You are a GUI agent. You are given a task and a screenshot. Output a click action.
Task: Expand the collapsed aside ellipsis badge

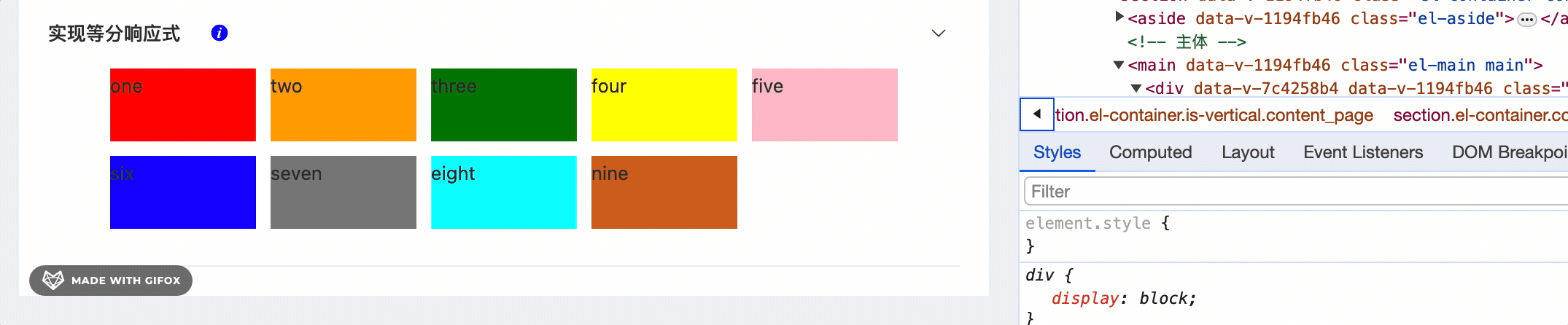click(x=1526, y=20)
